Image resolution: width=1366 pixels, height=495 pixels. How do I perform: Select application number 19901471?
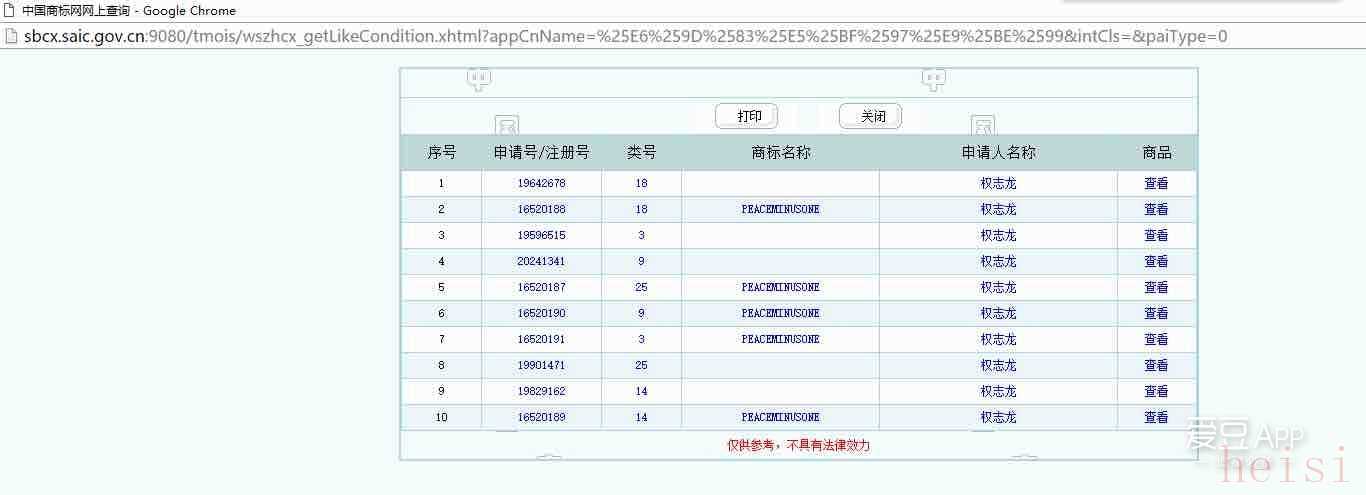click(x=541, y=366)
